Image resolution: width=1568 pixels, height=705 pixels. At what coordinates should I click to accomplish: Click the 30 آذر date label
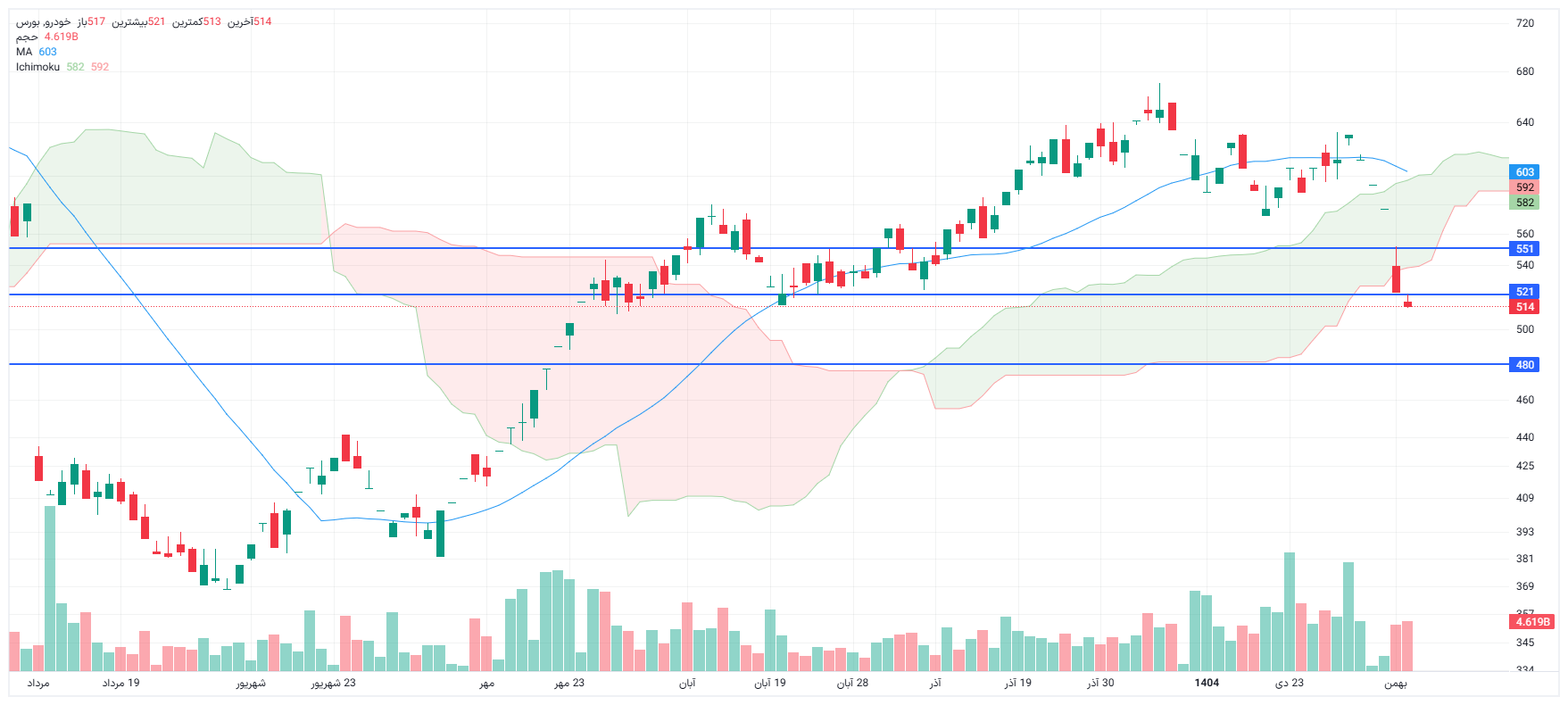pos(1099,684)
